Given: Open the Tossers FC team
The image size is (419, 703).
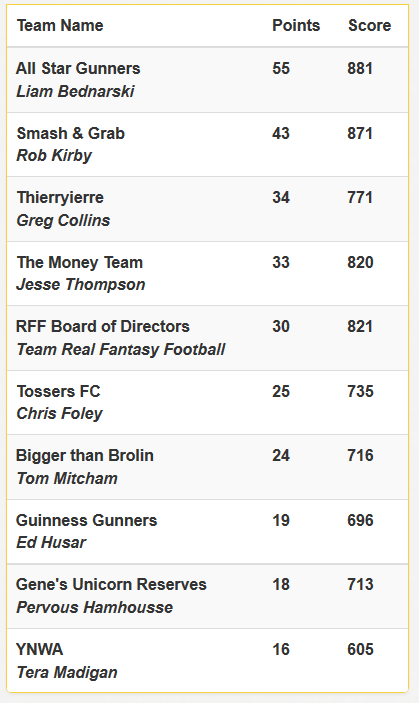Looking at the screenshot, I should tap(58, 391).
